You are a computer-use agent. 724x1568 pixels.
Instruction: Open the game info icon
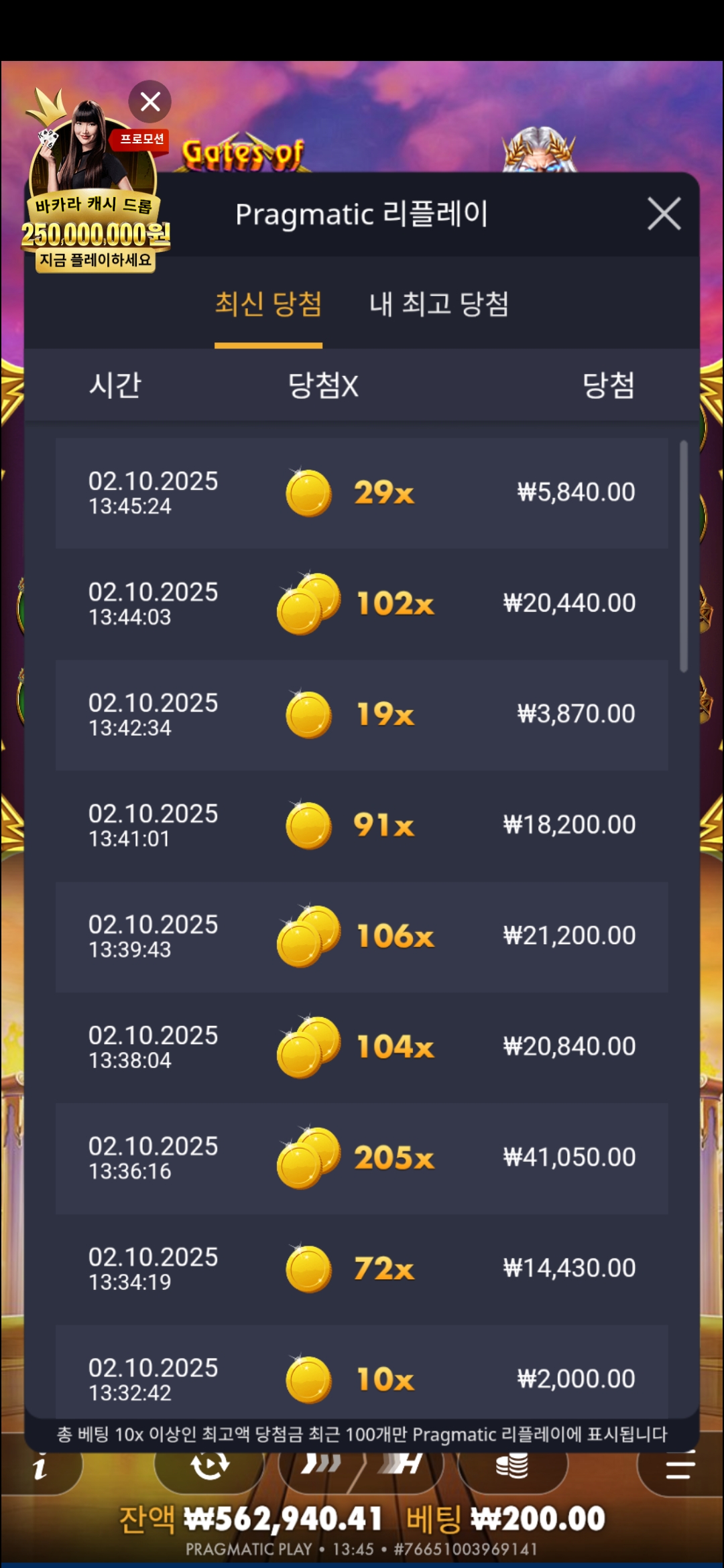(x=40, y=1469)
